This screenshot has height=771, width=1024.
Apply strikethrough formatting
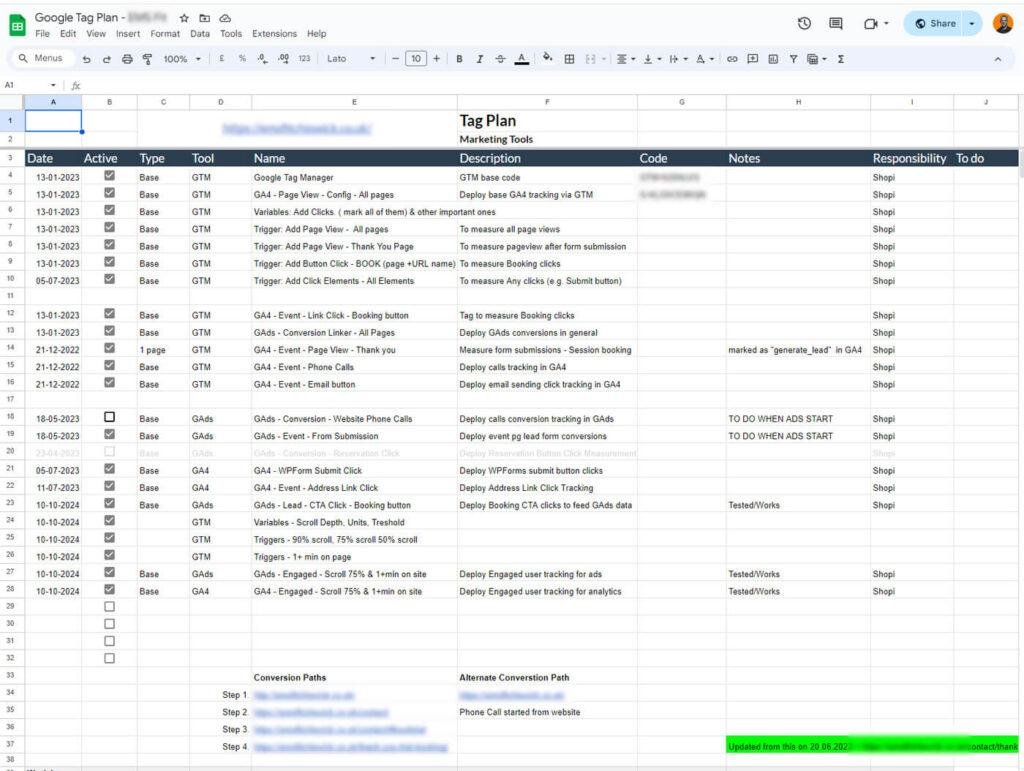[500, 59]
